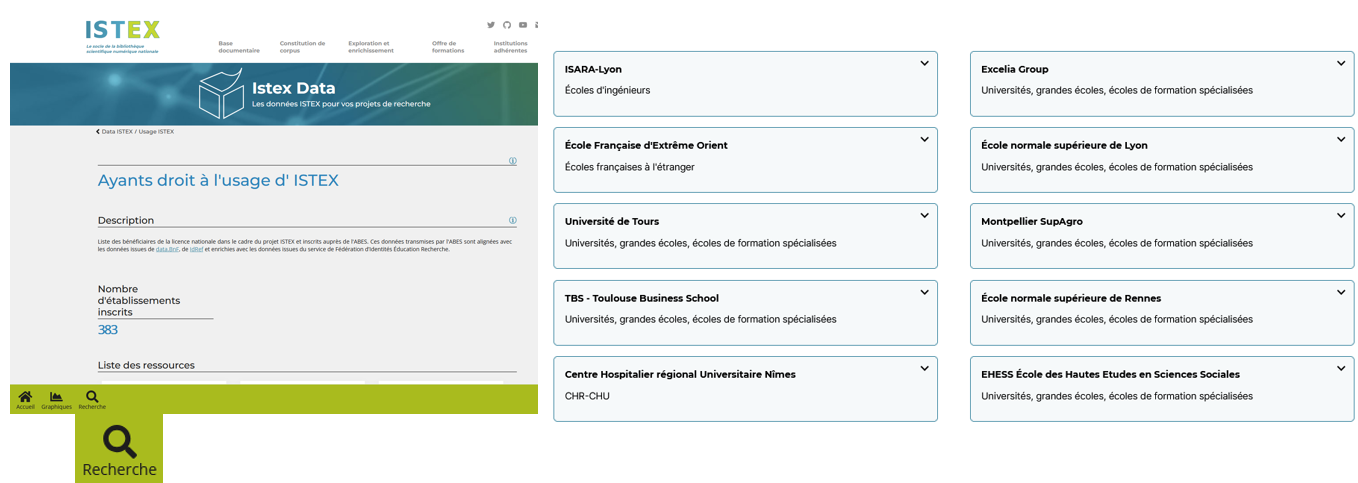The image size is (1358, 483).
Task: Expand the Excelia Group card chevron
Action: tap(1341, 64)
